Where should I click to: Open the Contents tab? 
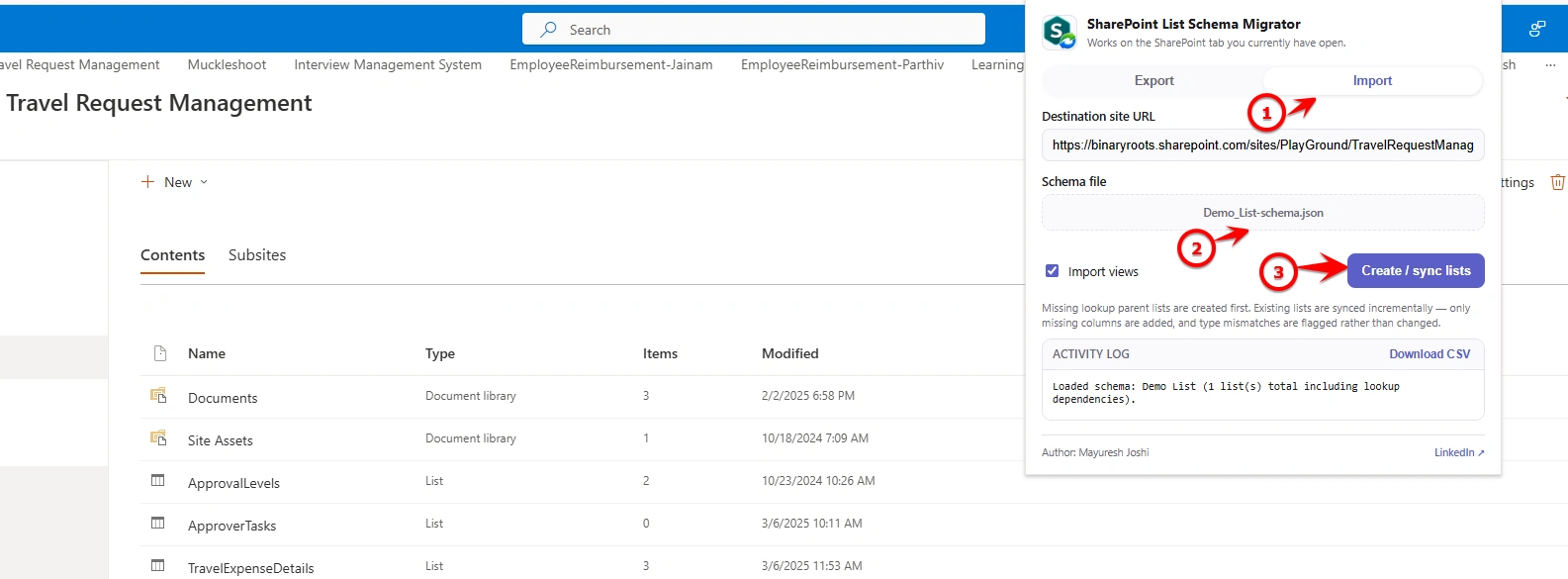(172, 255)
